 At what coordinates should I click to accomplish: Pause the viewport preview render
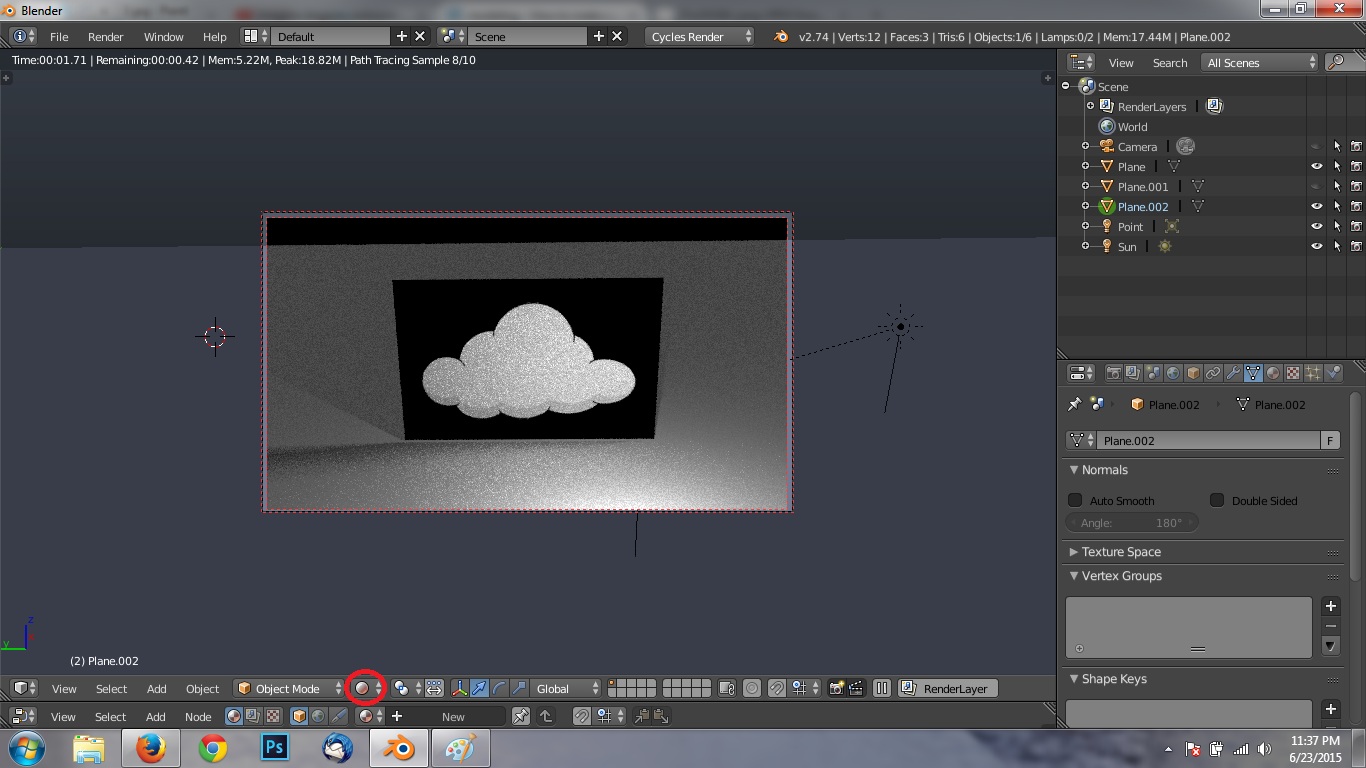[882, 688]
